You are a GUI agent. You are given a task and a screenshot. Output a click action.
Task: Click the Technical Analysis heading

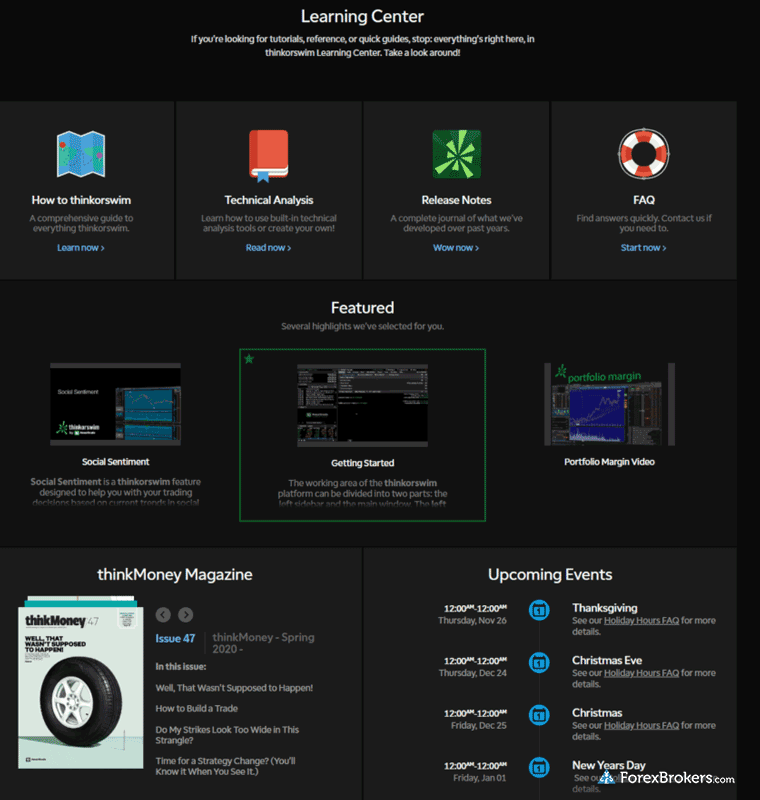click(269, 200)
